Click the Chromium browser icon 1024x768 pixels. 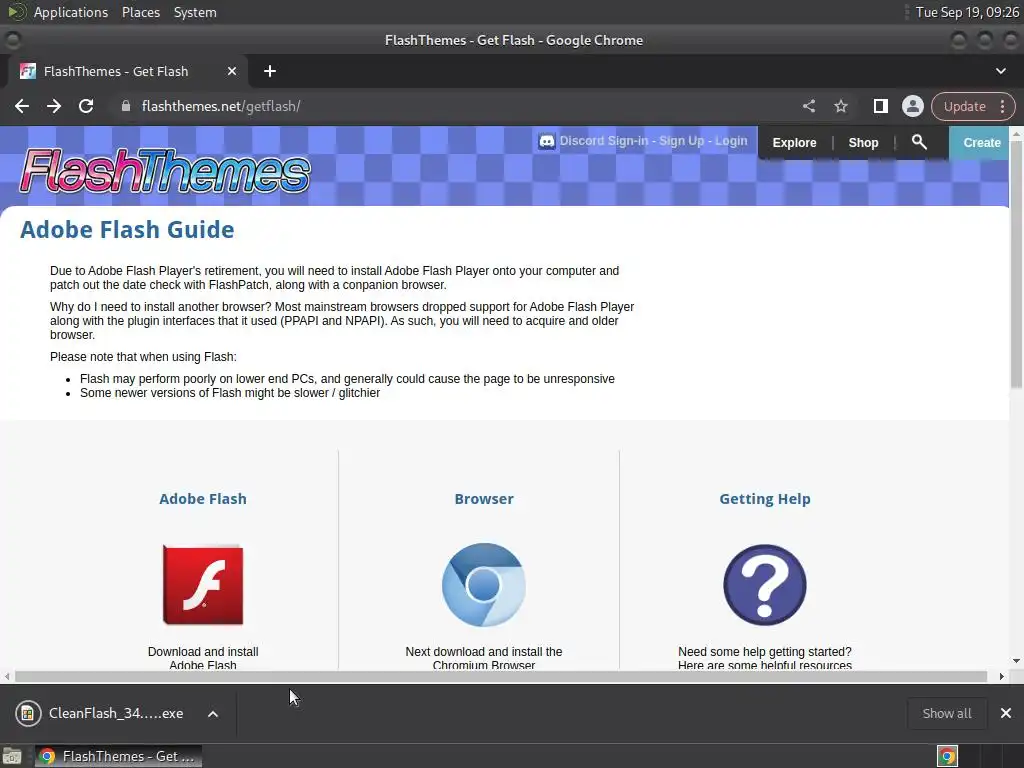[x=484, y=584]
